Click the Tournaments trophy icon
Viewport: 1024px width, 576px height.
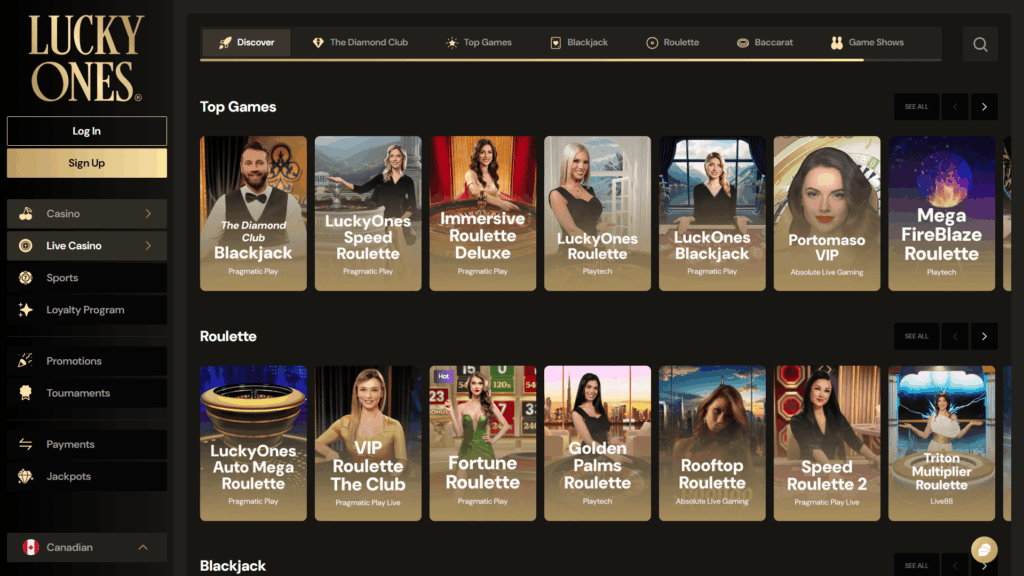pos(26,393)
